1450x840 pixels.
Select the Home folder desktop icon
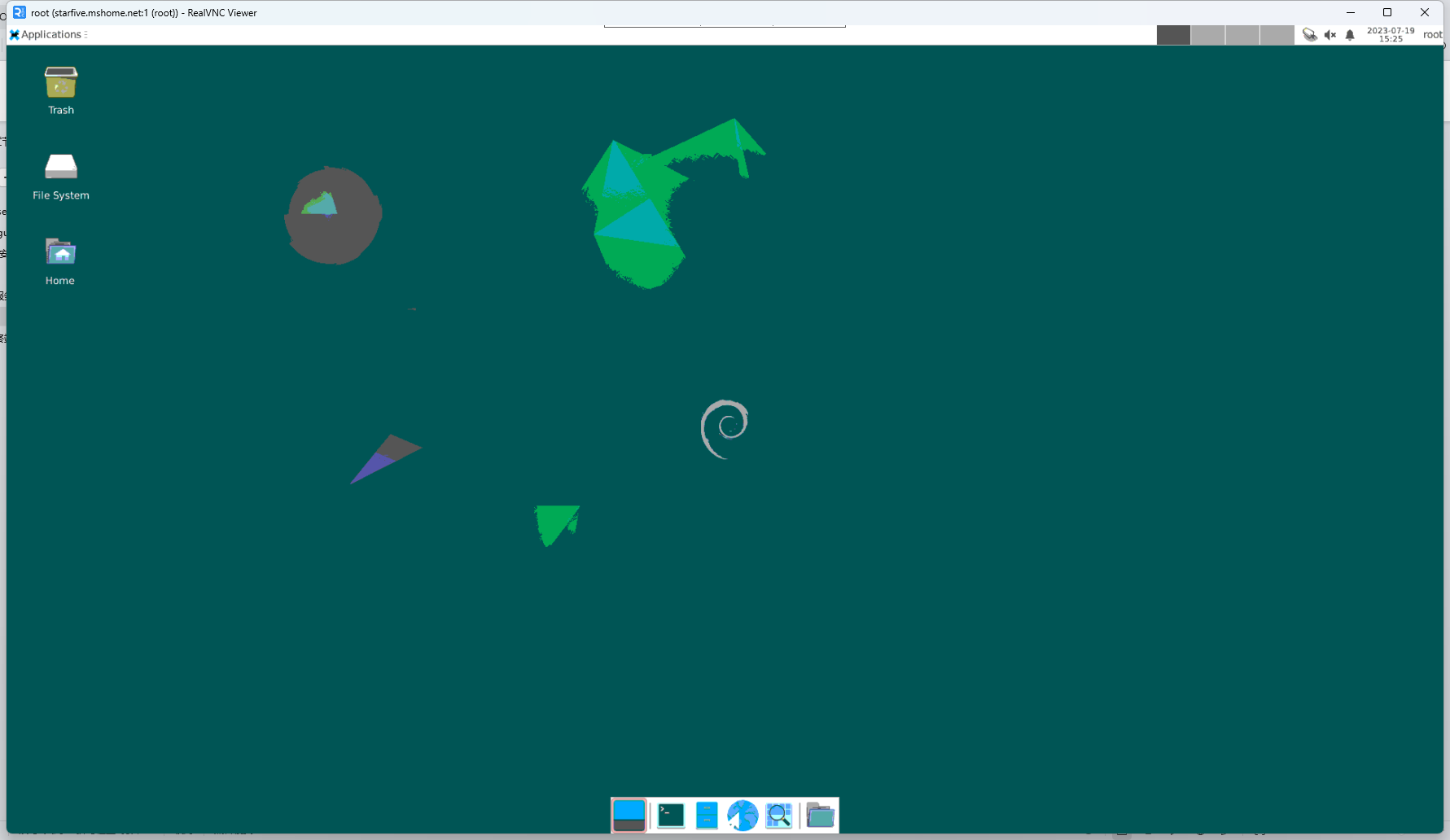(x=60, y=261)
